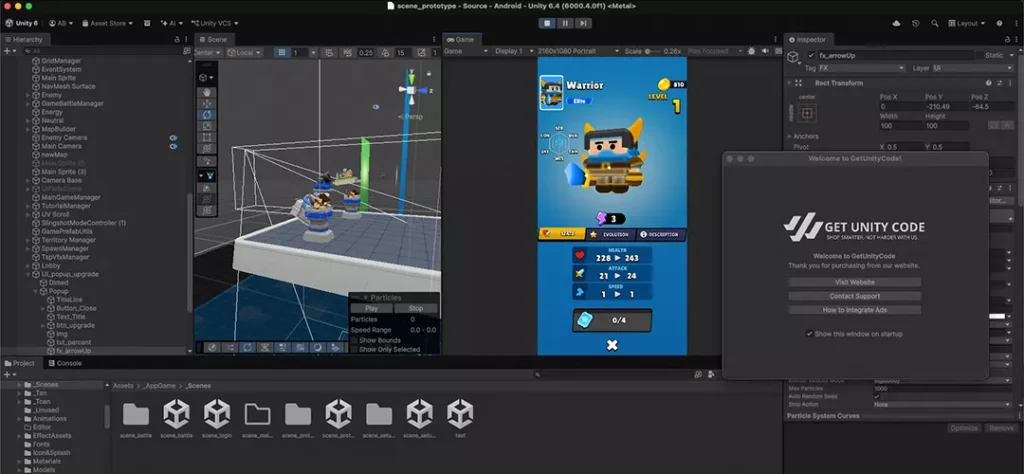
Task: Open Unity cloud services icon
Action: tap(896, 24)
